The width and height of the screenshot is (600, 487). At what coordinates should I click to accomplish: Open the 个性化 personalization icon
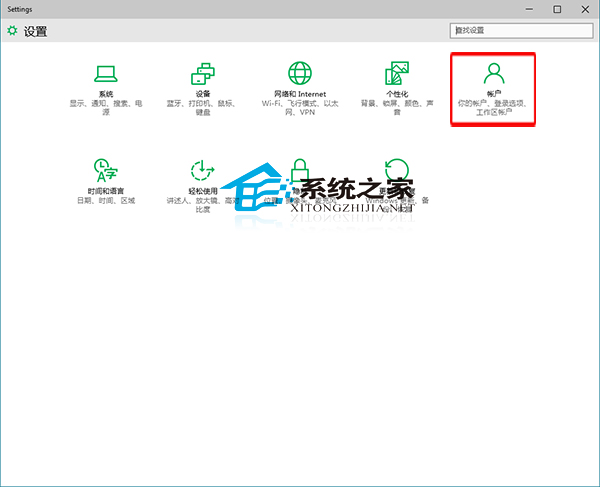tap(397, 73)
